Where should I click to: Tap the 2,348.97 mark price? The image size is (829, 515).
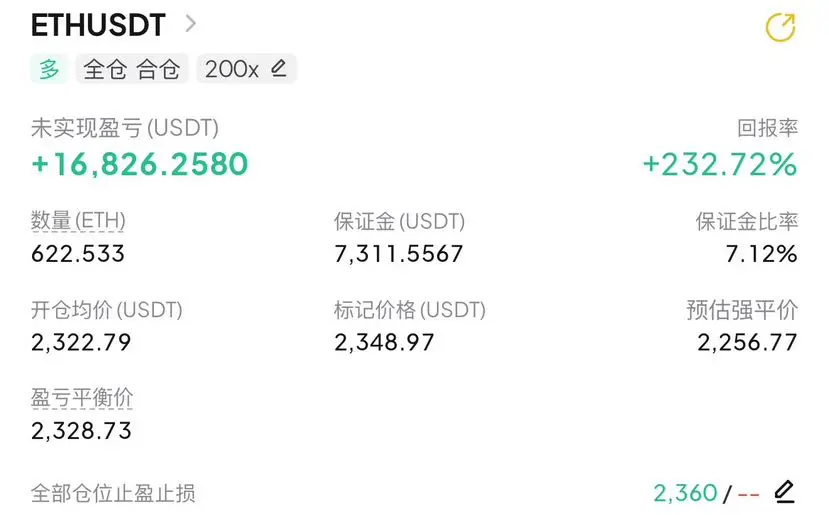pyautogui.click(x=384, y=342)
